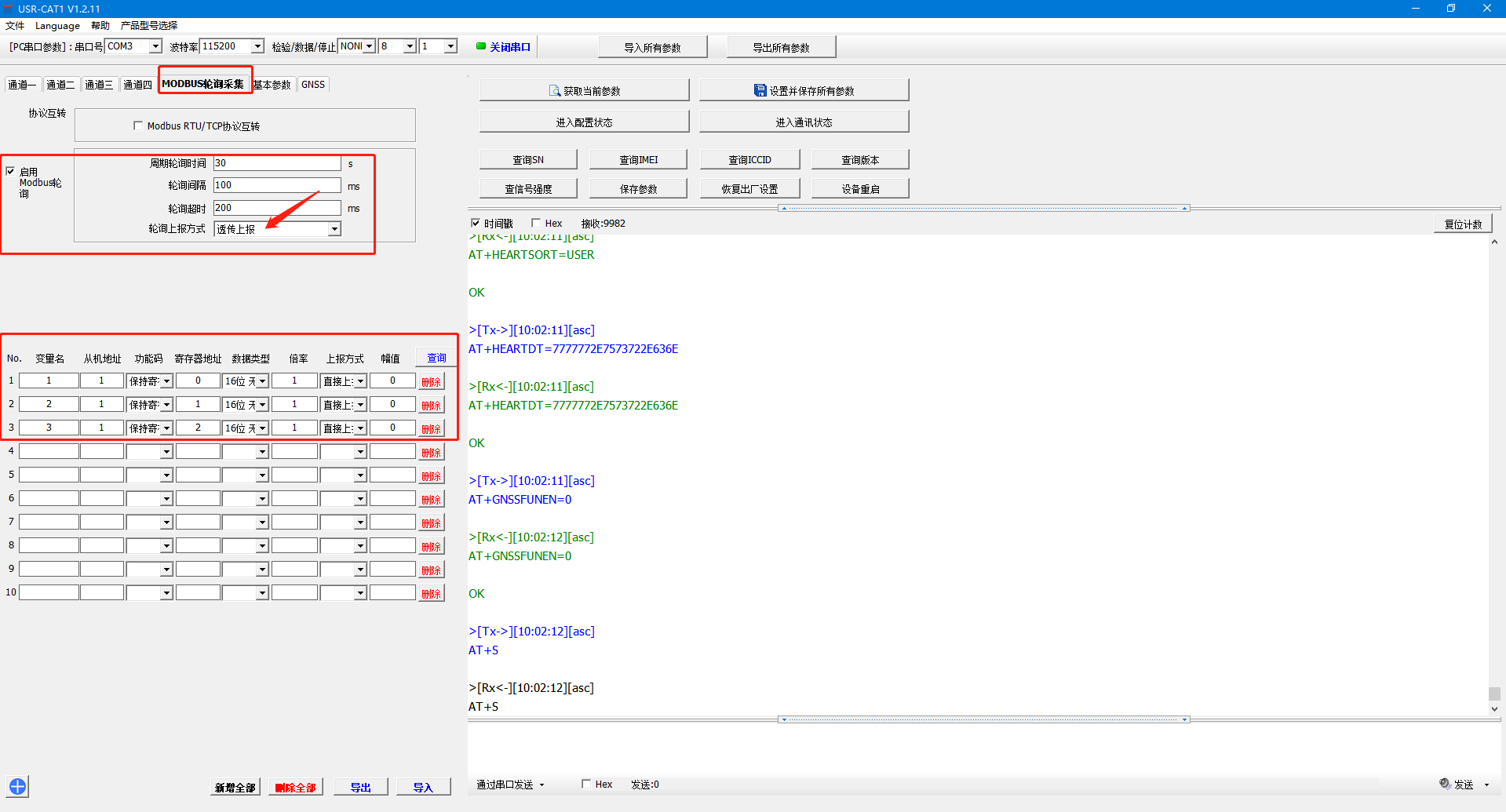Open the 产品型号选择 menu

pyautogui.click(x=149, y=25)
